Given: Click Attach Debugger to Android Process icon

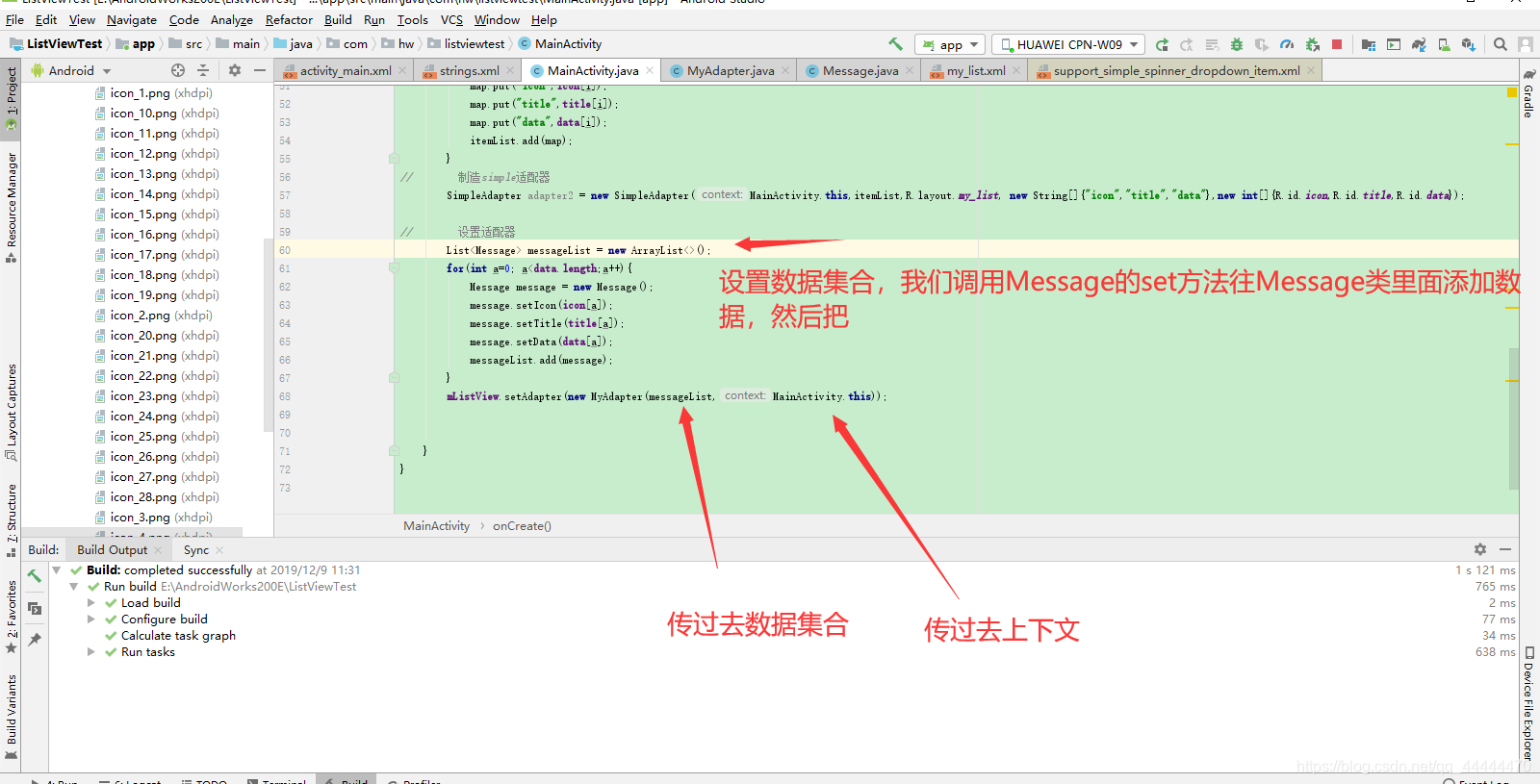Looking at the screenshot, I should point(1312,44).
